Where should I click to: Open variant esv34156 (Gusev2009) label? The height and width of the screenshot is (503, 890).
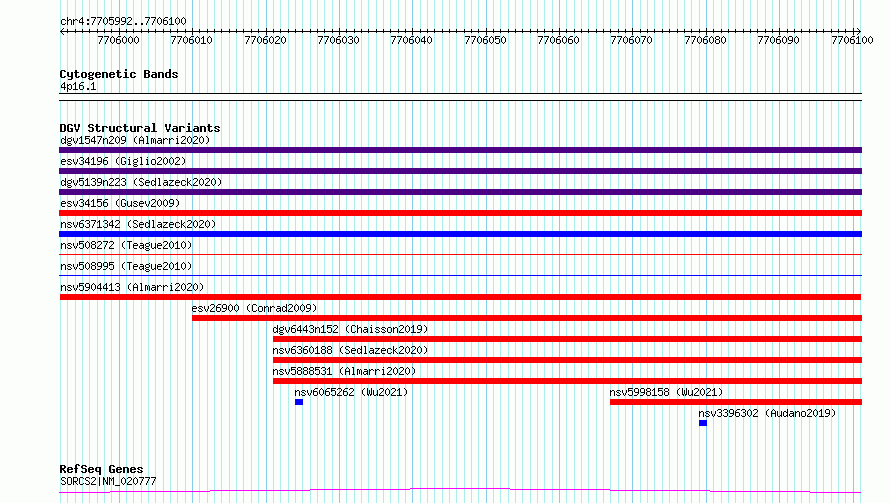(x=120, y=203)
